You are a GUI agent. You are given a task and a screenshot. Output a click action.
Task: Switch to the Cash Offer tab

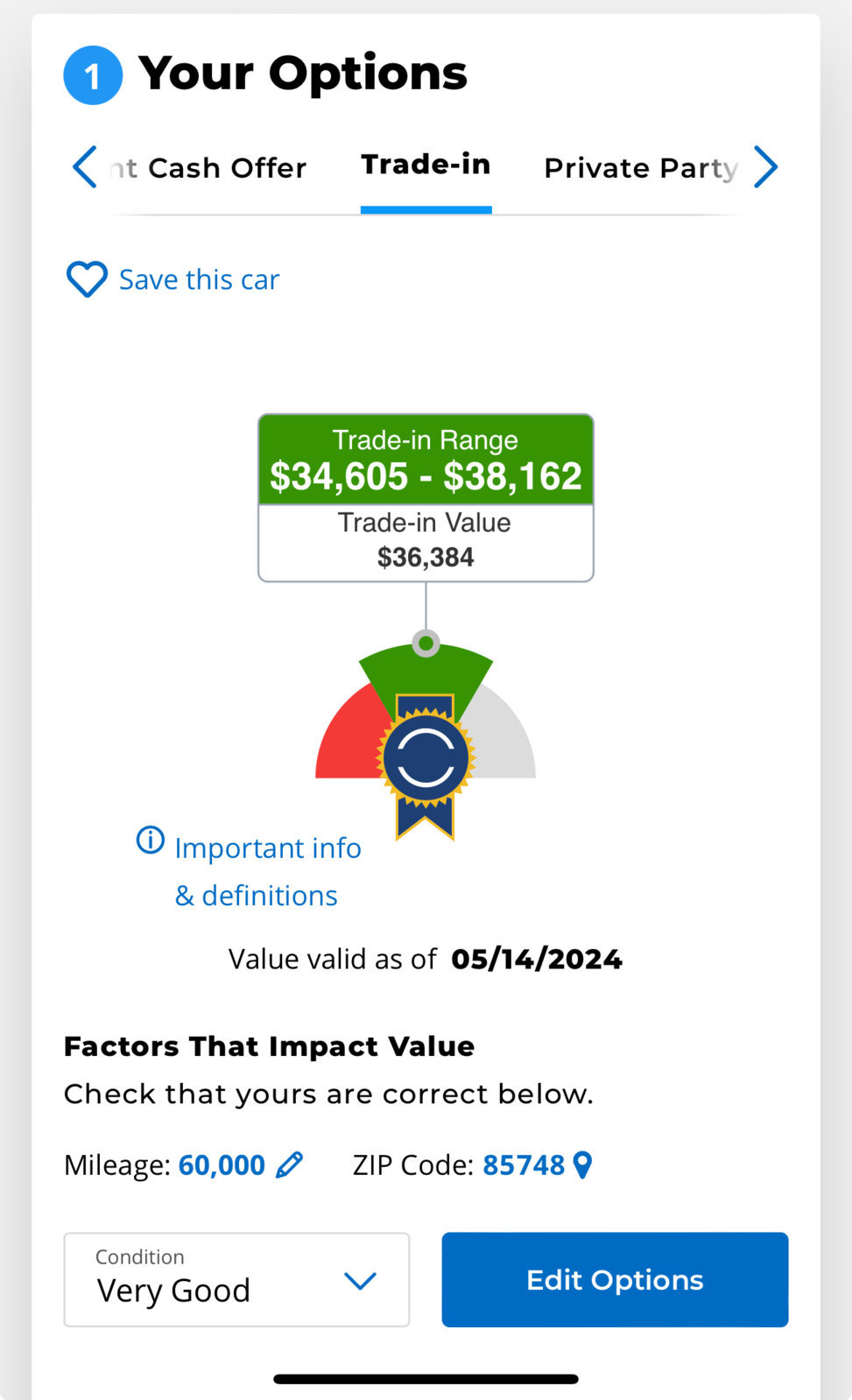208,168
